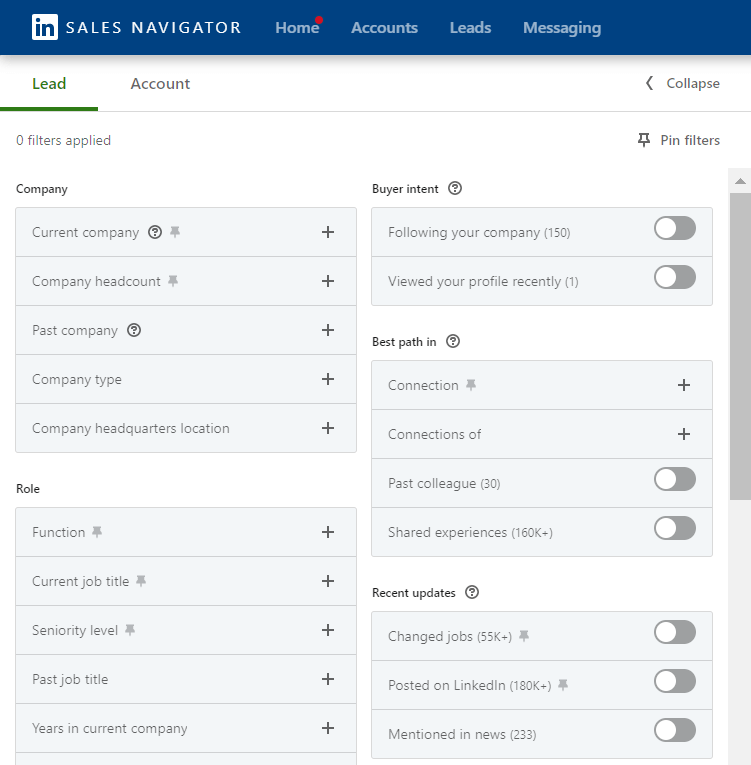Open Buyer intent help icon
This screenshot has width=751, height=765.
455,188
